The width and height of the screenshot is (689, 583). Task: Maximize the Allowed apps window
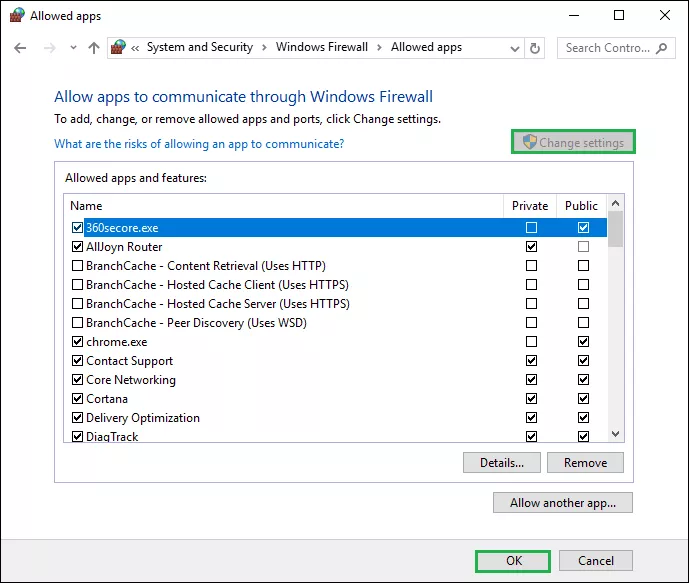click(x=619, y=15)
